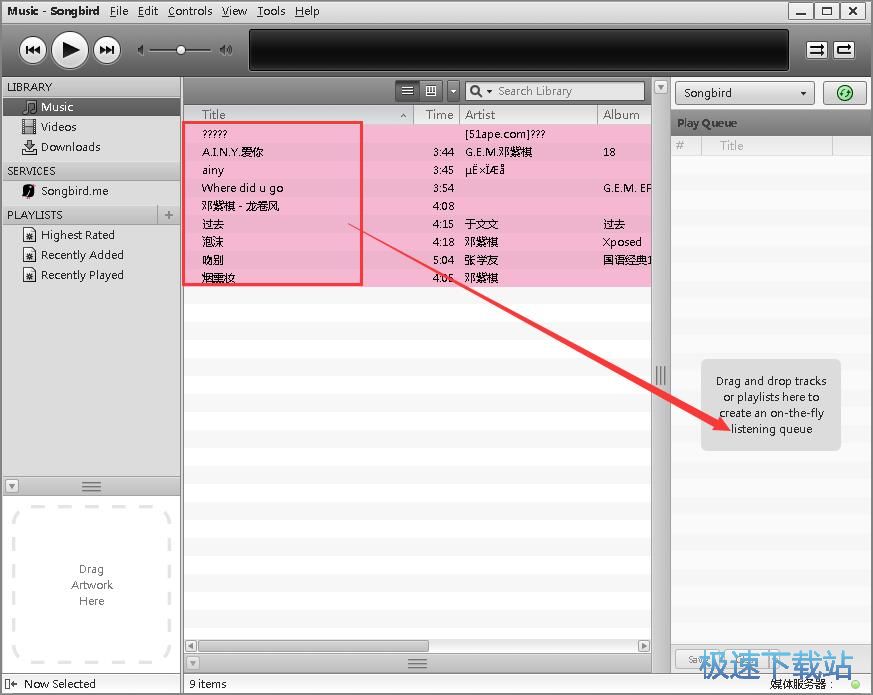The width and height of the screenshot is (873, 695).
Task: Start playback with the Play button
Action: click(70, 50)
